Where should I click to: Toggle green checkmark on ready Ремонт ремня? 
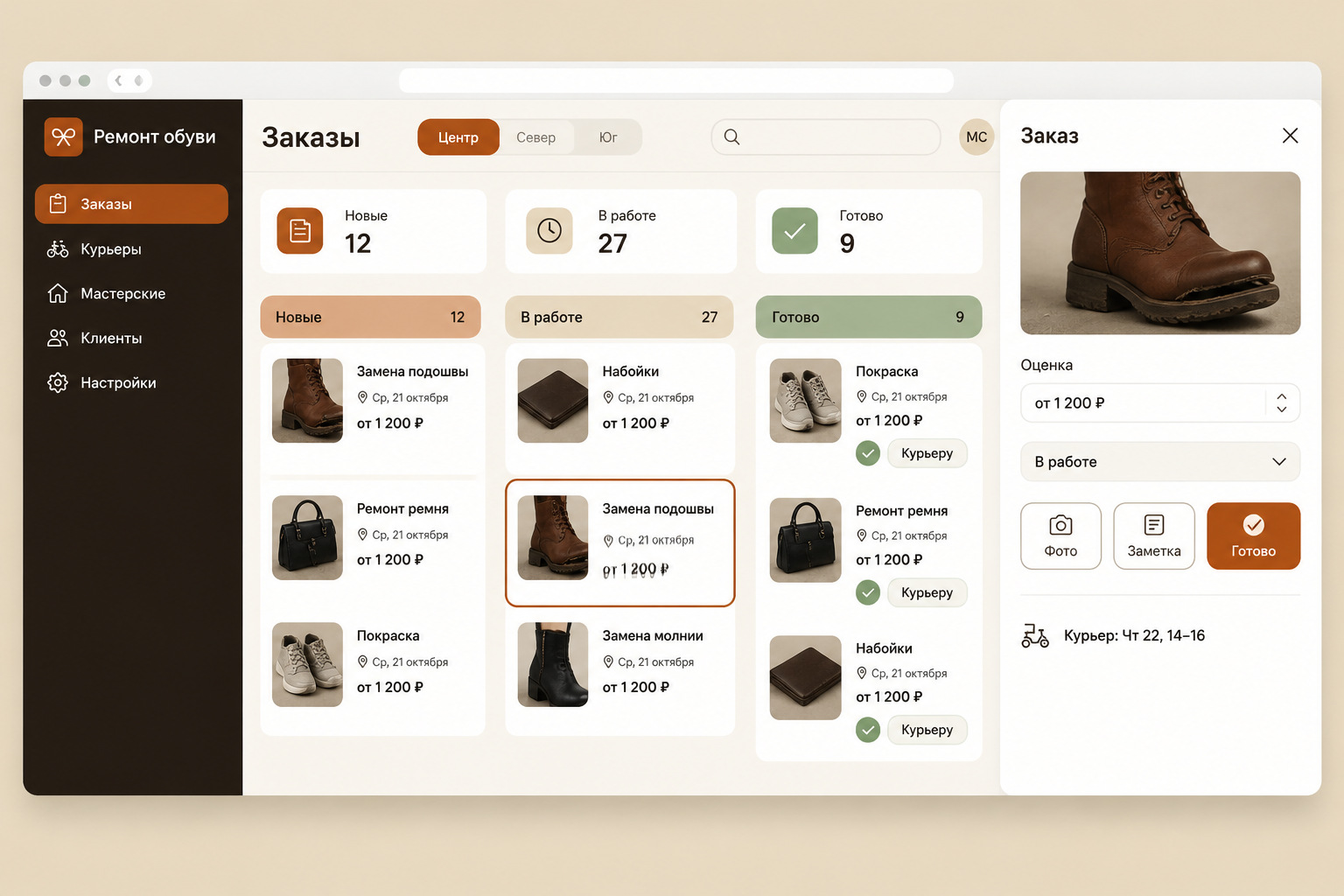point(868,593)
